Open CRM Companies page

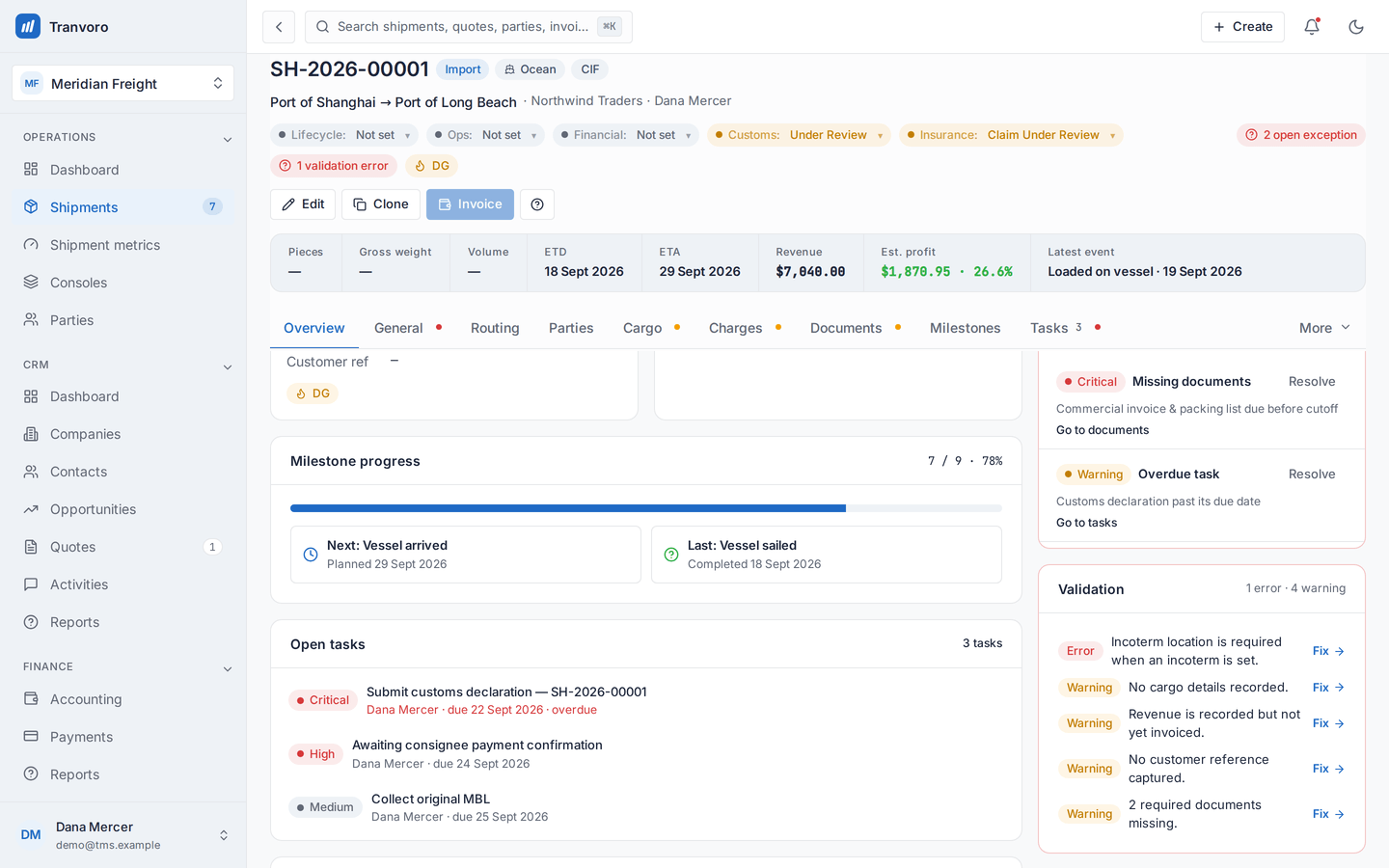pyautogui.click(x=123, y=434)
